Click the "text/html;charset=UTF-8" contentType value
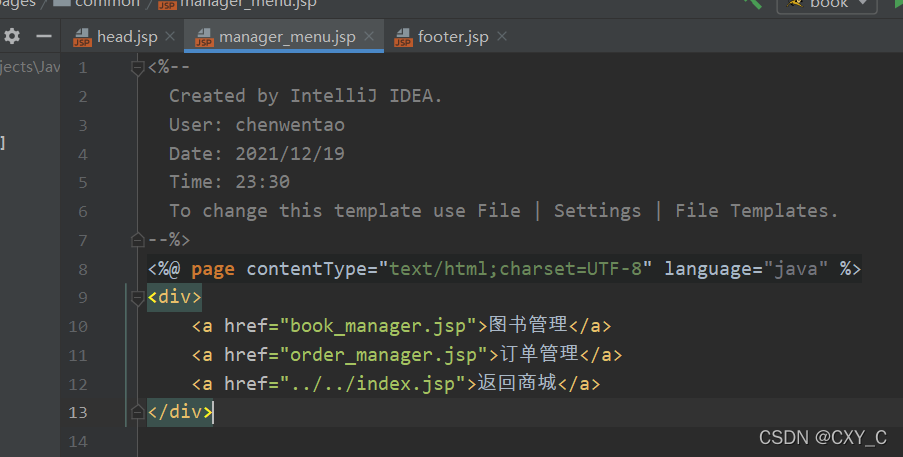This screenshot has width=903, height=457. [x=515, y=269]
